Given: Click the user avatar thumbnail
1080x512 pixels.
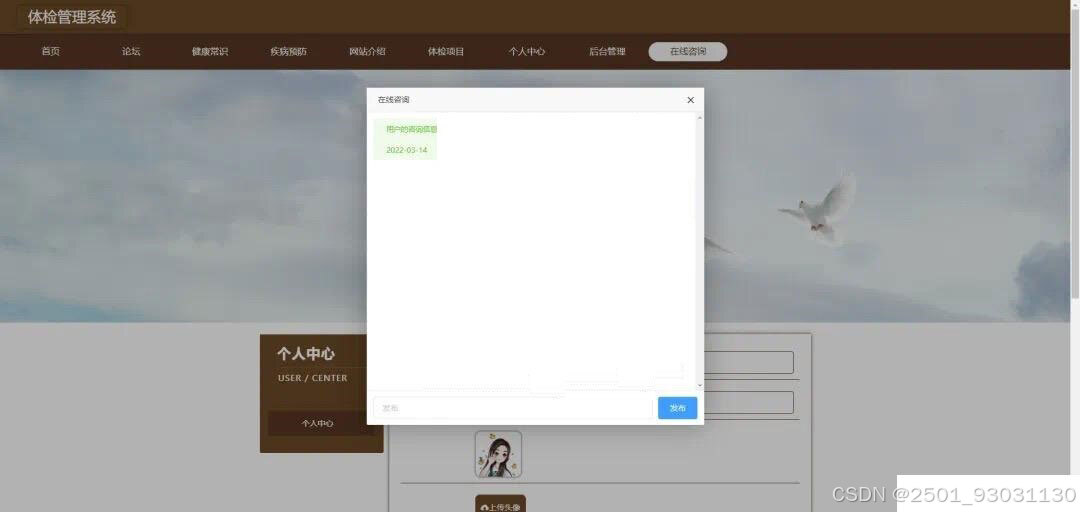Looking at the screenshot, I should click(498, 454).
